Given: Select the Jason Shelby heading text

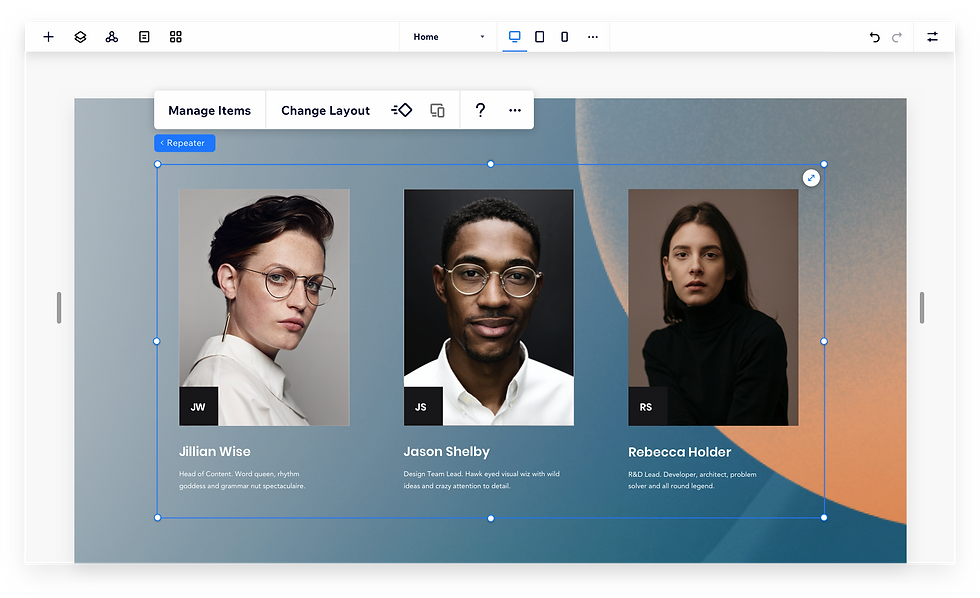Looking at the screenshot, I should [x=447, y=451].
